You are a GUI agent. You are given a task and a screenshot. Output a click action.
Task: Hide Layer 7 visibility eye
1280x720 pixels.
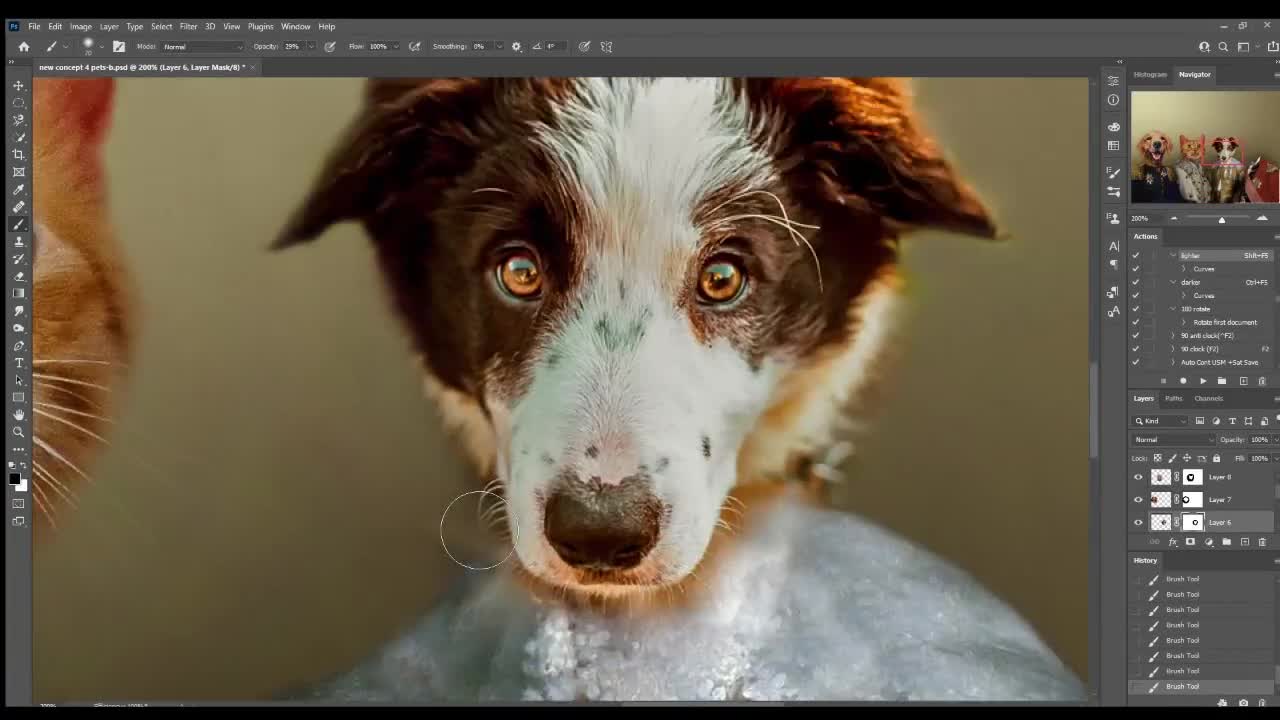[x=1138, y=500]
